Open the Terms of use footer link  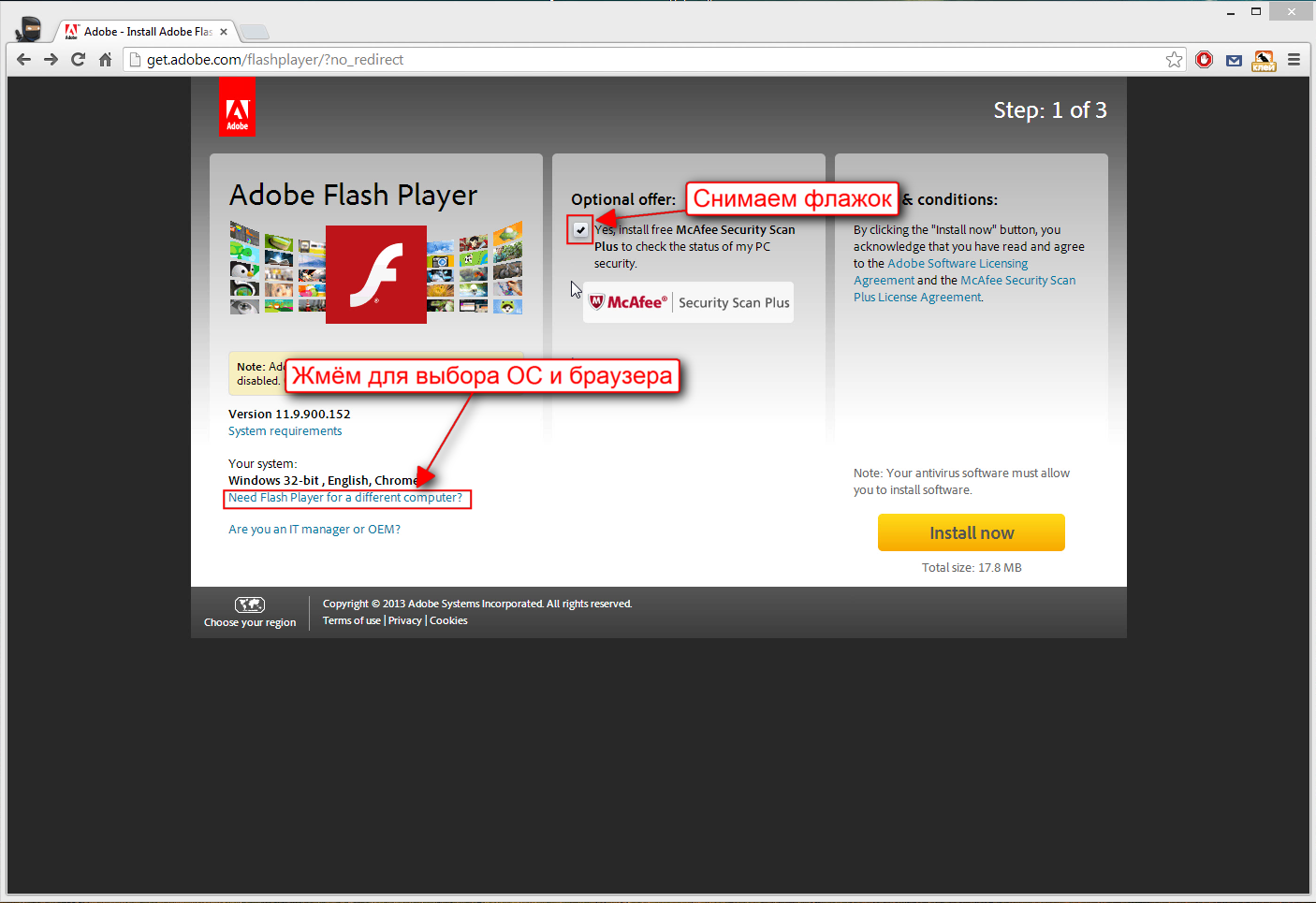352,620
